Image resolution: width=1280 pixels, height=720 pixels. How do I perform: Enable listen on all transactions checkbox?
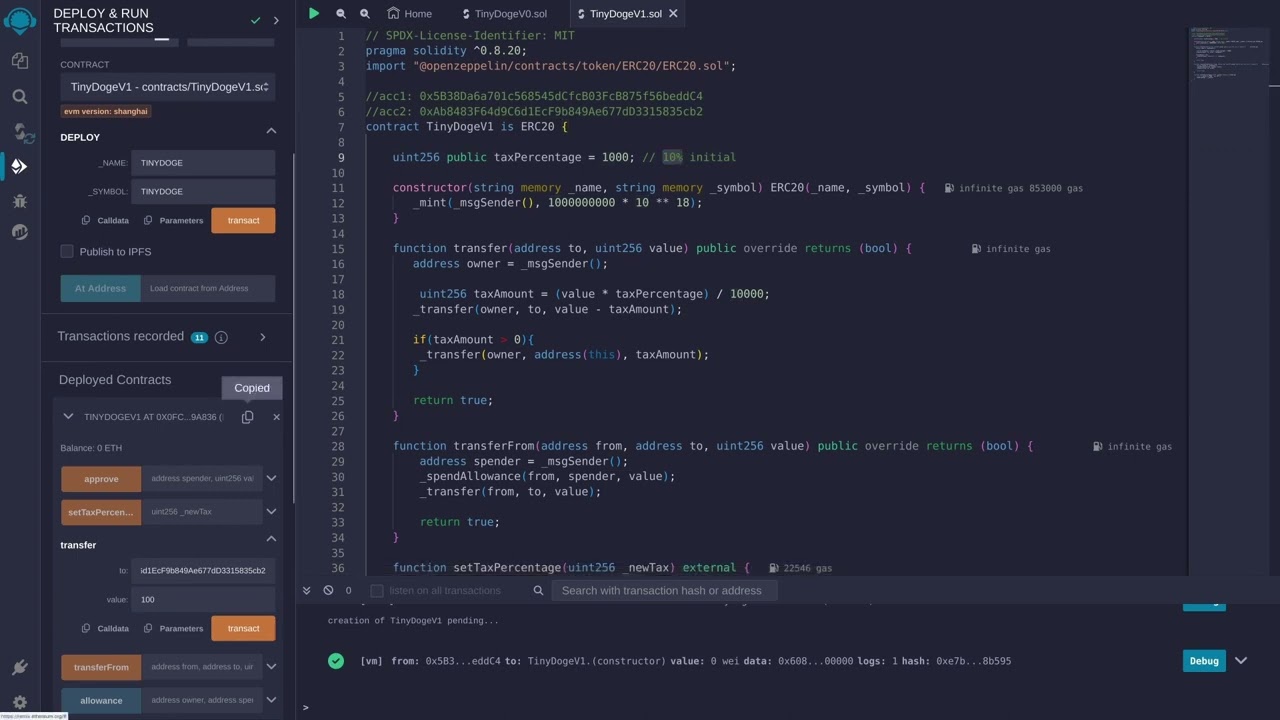click(377, 590)
